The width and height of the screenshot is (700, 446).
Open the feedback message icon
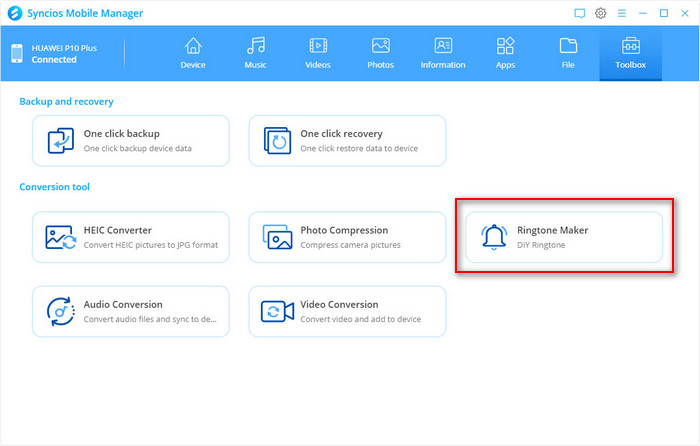tap(579, 13)
